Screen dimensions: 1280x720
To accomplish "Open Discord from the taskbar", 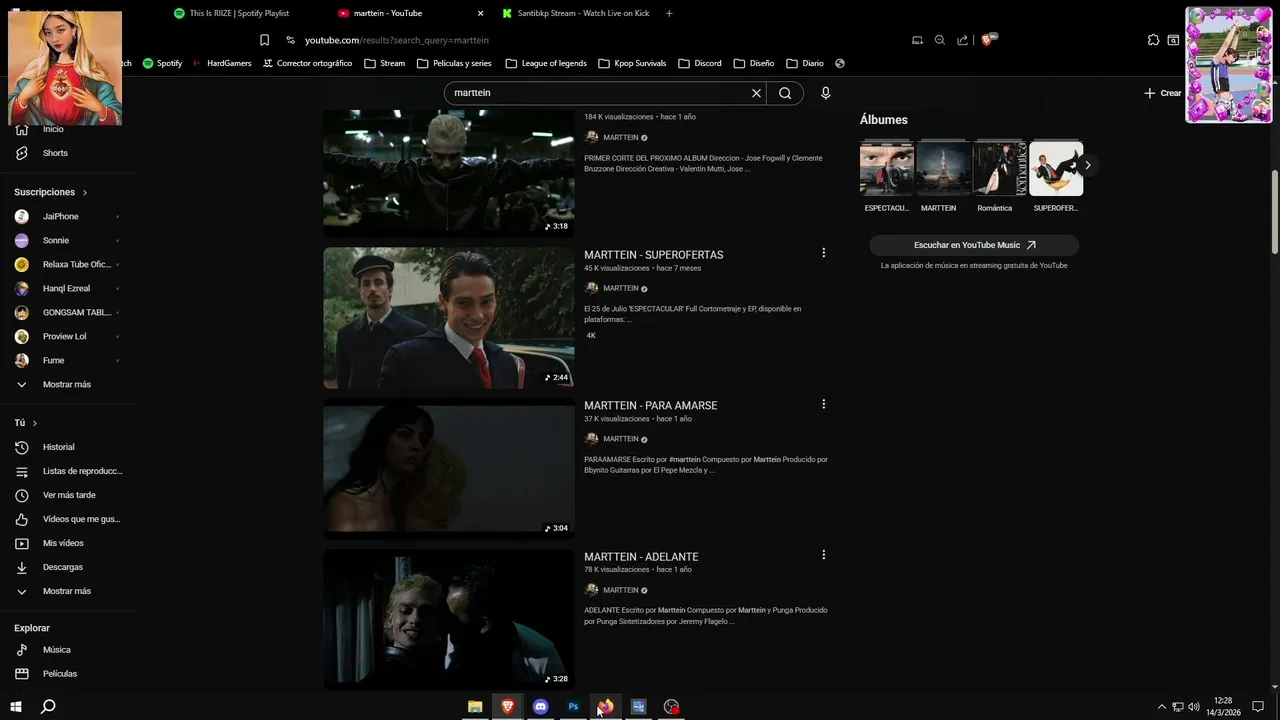I will 540,707.
